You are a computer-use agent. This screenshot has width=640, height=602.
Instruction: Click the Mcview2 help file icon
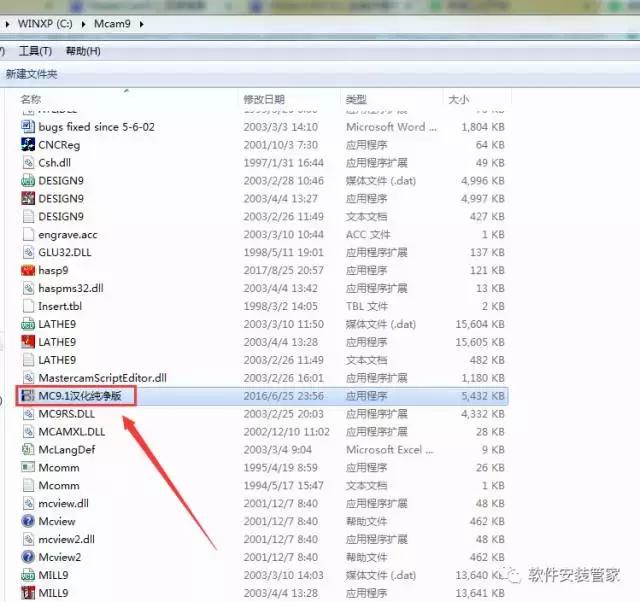(x=28, y=557)
